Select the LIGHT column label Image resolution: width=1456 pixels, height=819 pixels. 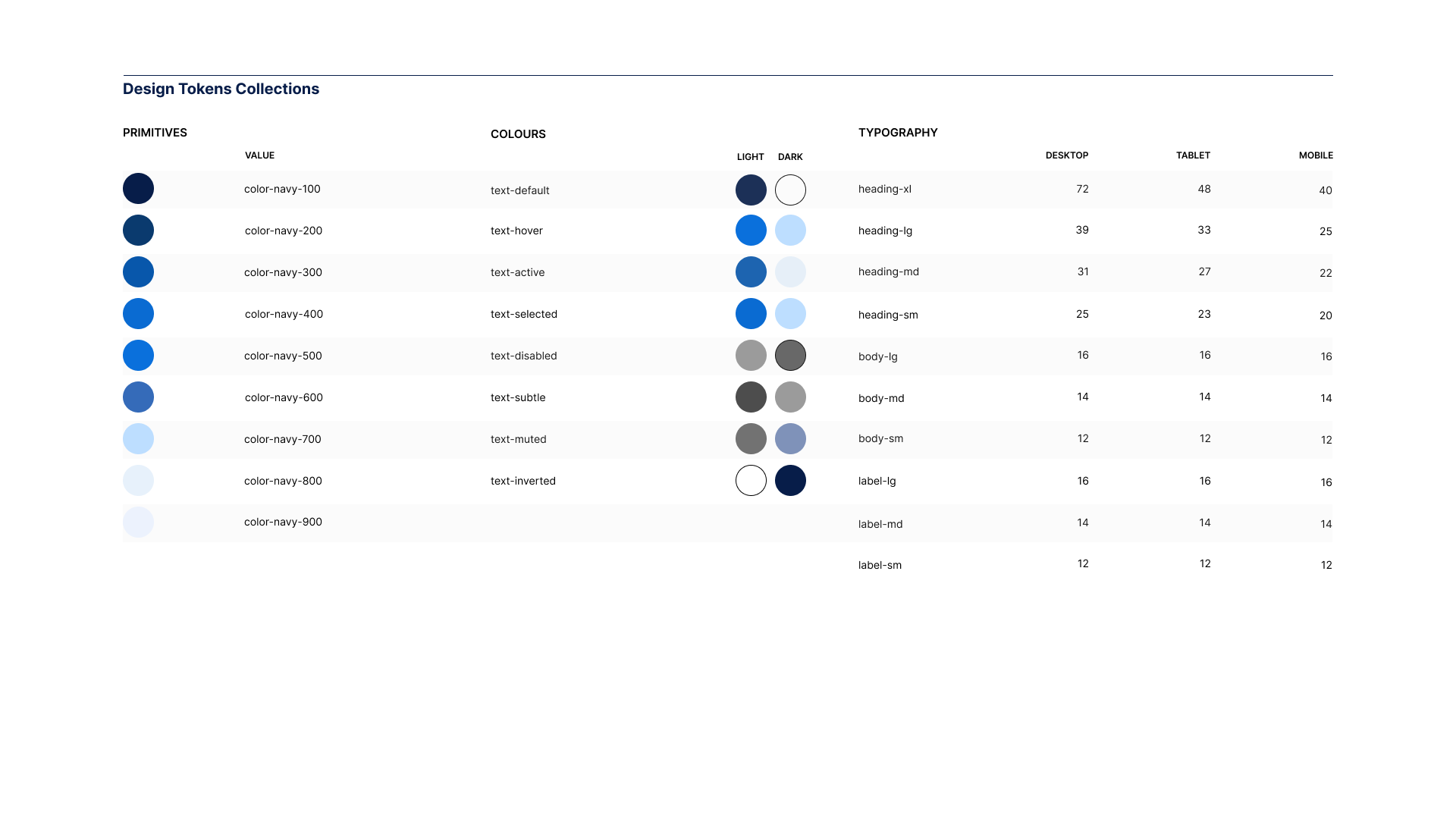tap(750, 157)
